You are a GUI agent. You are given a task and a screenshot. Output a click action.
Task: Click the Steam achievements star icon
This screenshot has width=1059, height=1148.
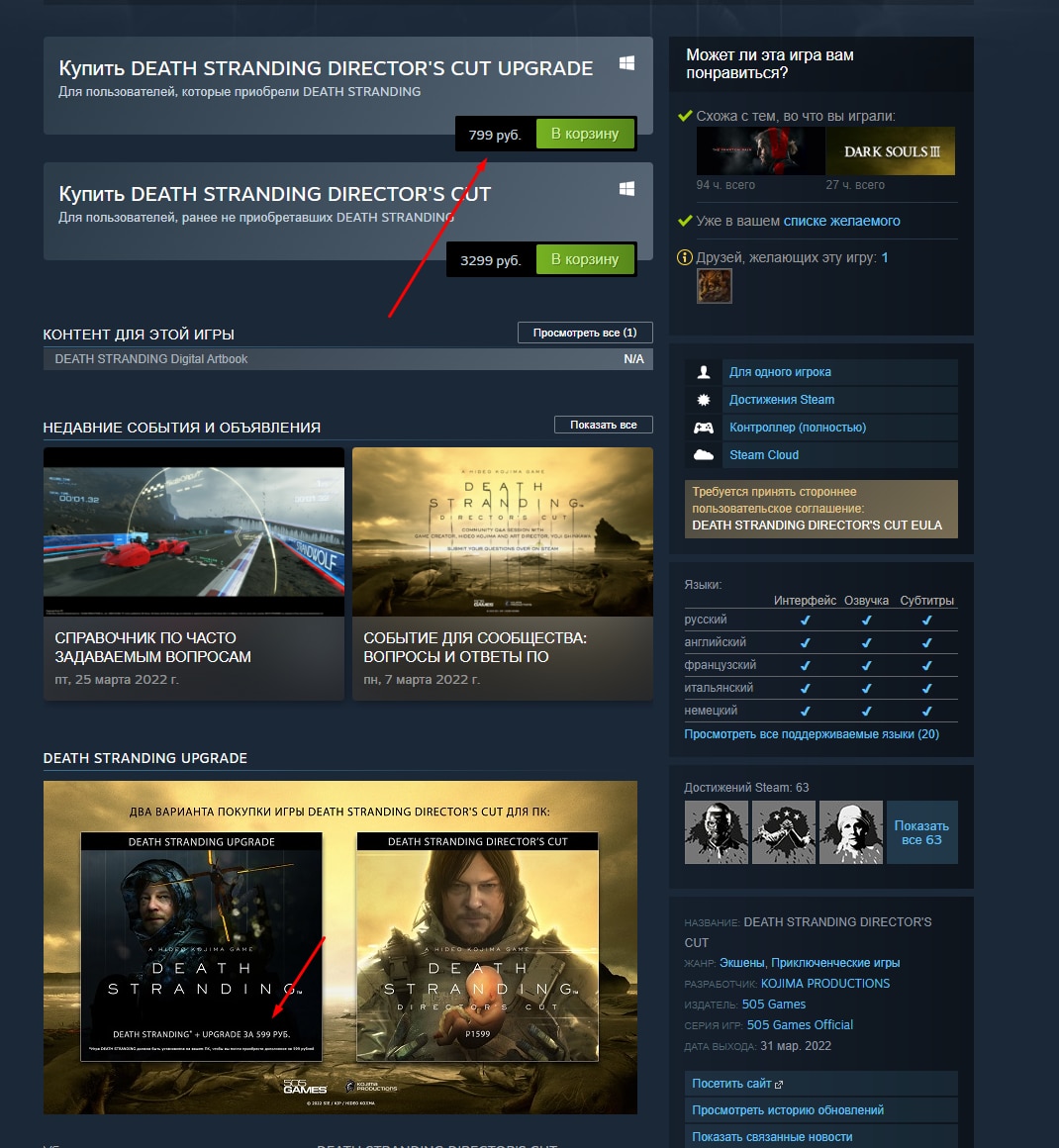tap(704, 400)
